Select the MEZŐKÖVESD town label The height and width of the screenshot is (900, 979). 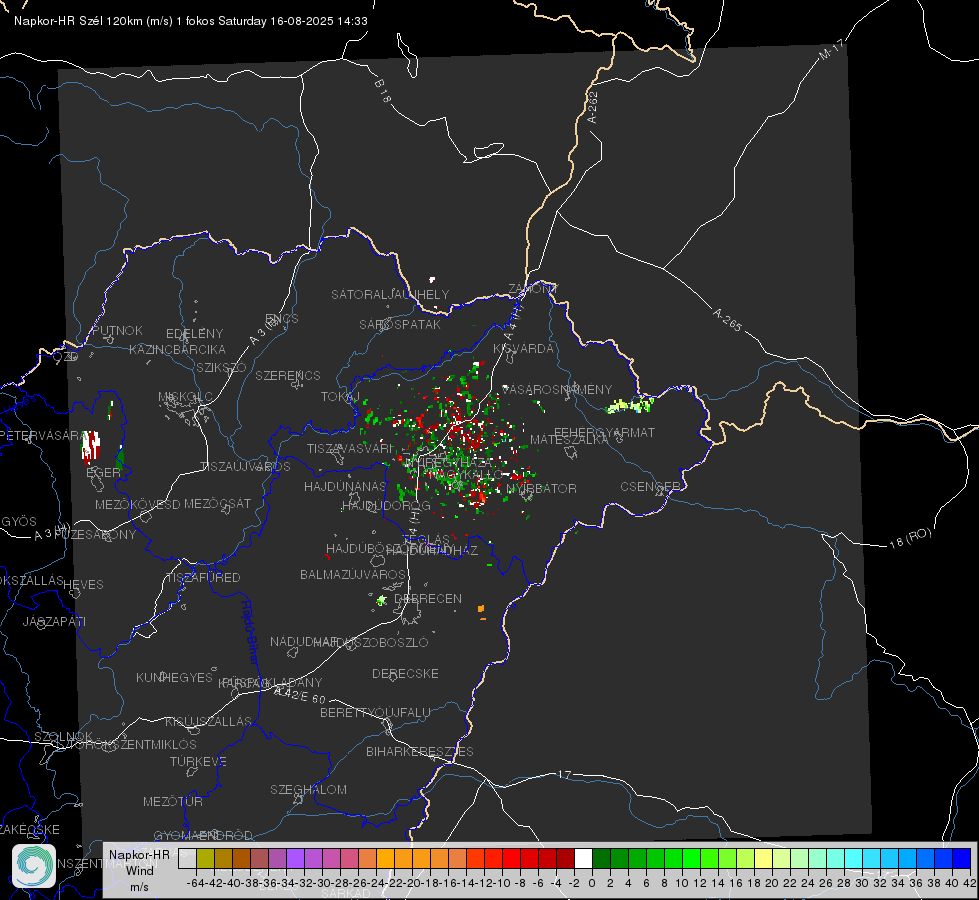(x=137, y=504)
